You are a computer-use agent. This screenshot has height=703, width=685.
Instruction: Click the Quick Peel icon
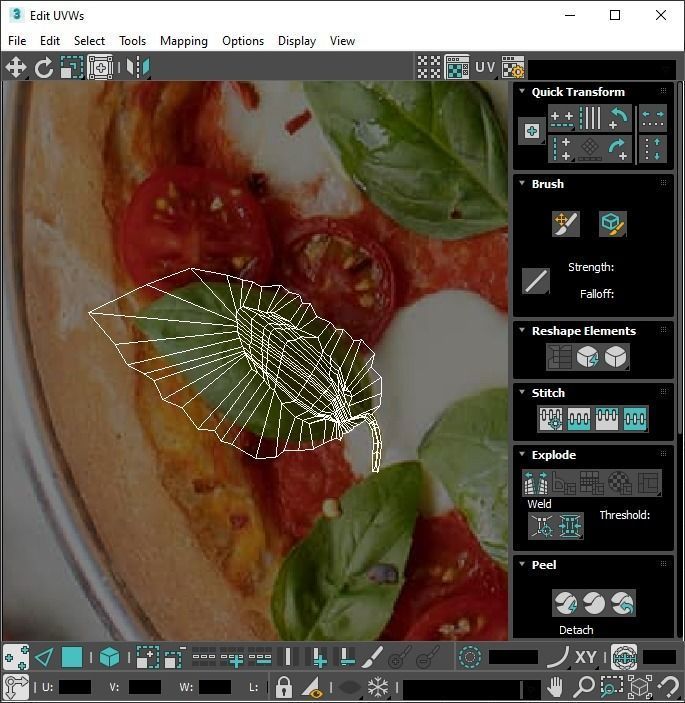click(566, 603)
